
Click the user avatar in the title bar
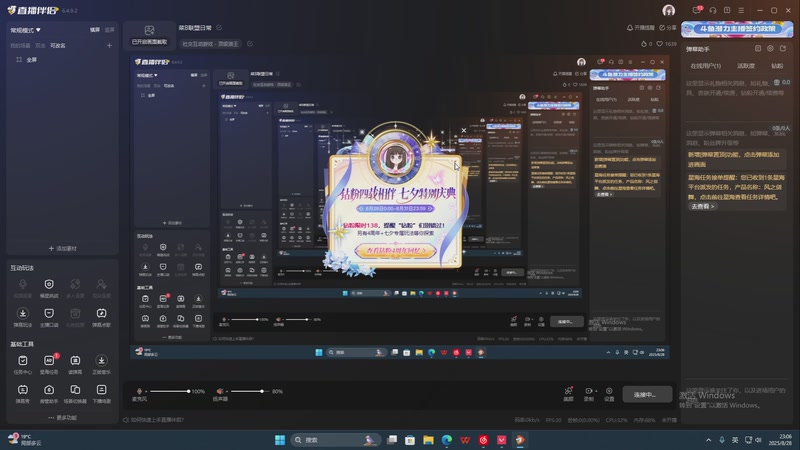(668, 10)
